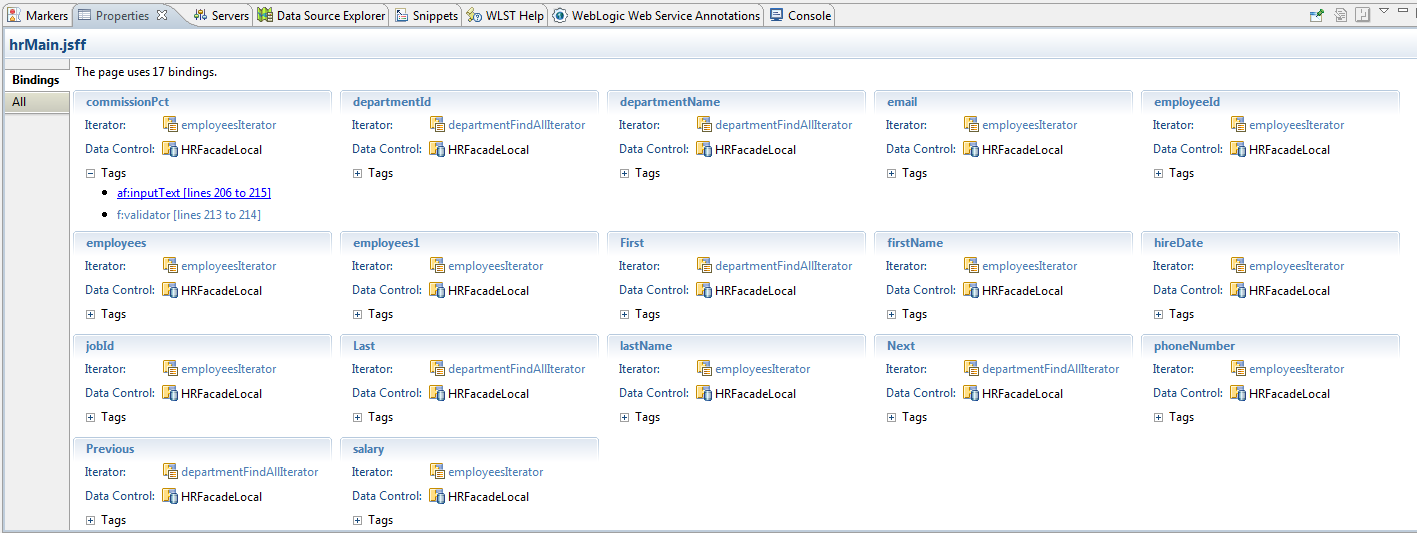Open WebLogic Web Service Annotations tab
Screen dimensions: 1417x533
pyautogui.click(x=656, y=15)
